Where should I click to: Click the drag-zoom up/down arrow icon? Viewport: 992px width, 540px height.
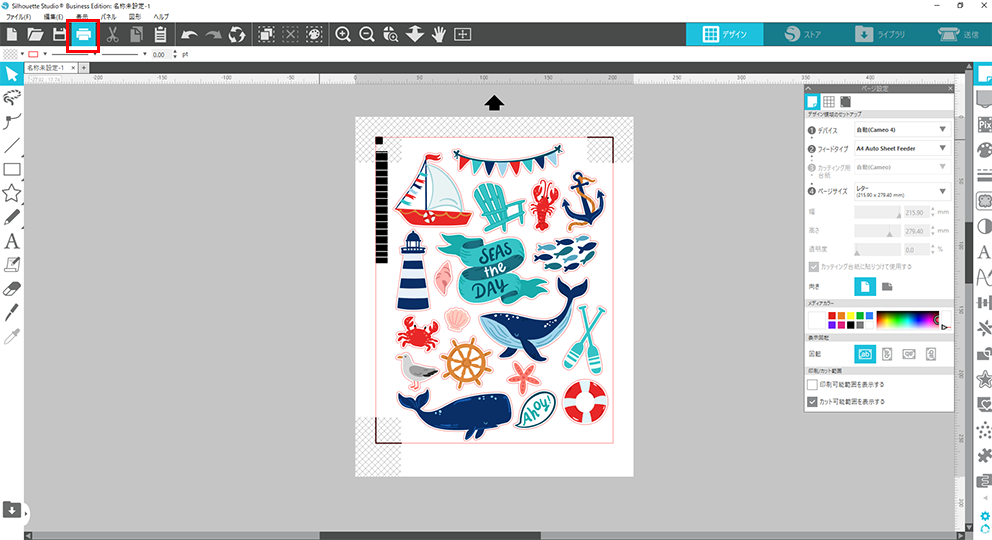[415, 34]
